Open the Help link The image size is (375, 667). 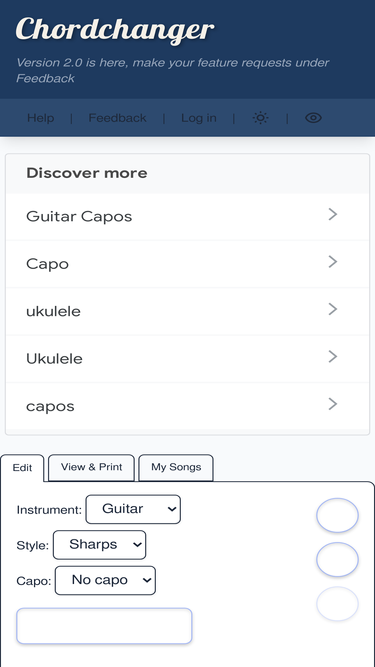pyautogui.click(x=40, y=118)
